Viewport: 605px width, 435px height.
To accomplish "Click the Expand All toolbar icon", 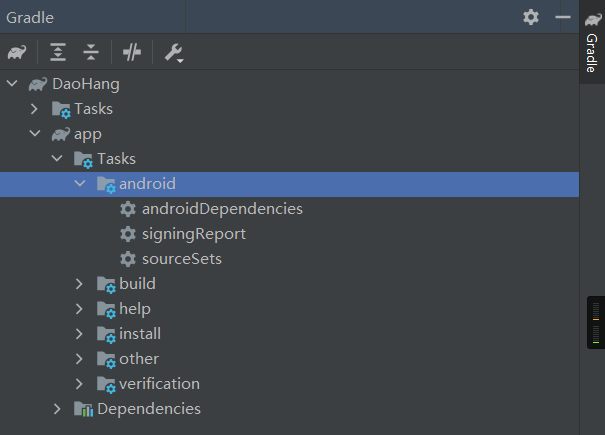I will click(58, 53).
